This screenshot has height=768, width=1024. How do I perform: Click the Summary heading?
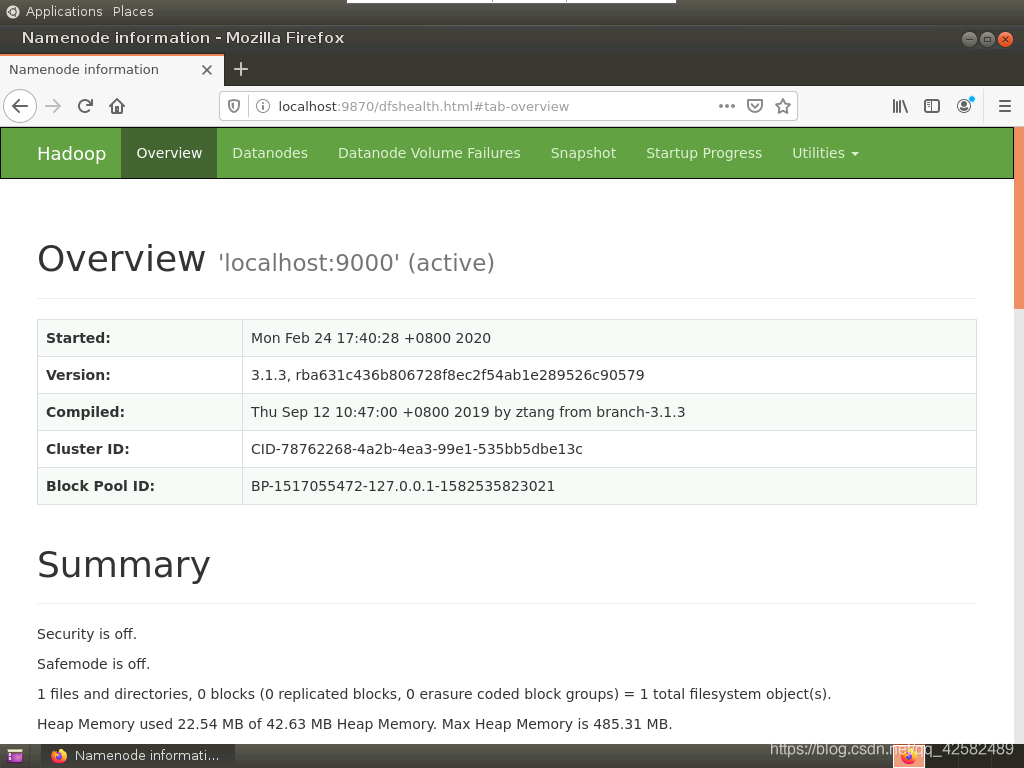pyautogui.click(x=124, y=565)
